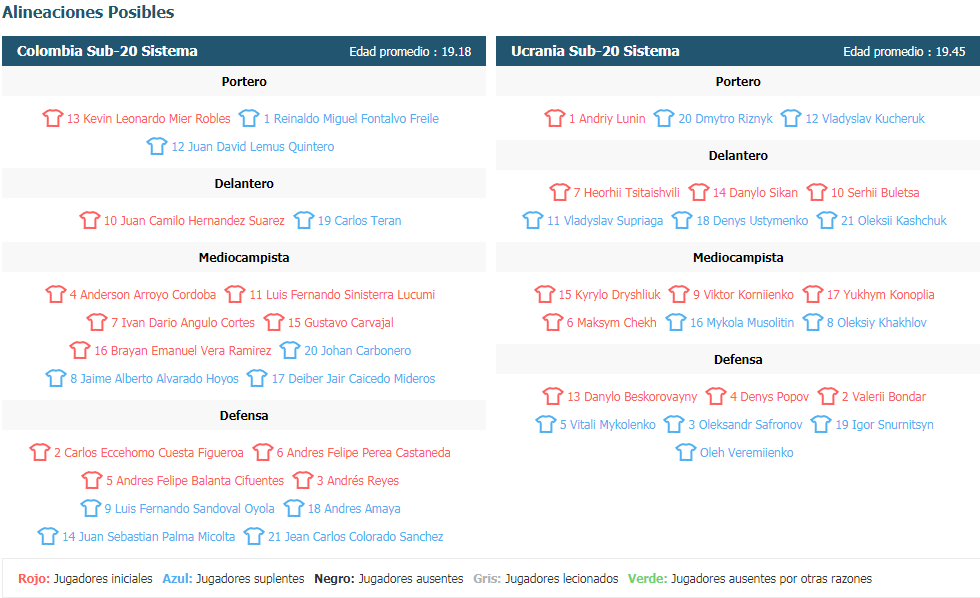Click red shirt icon beside Ivan Dario Angulo Cortes
This screenshot has width=980, height=598.
pyautogui.click(x=97, y=321)
